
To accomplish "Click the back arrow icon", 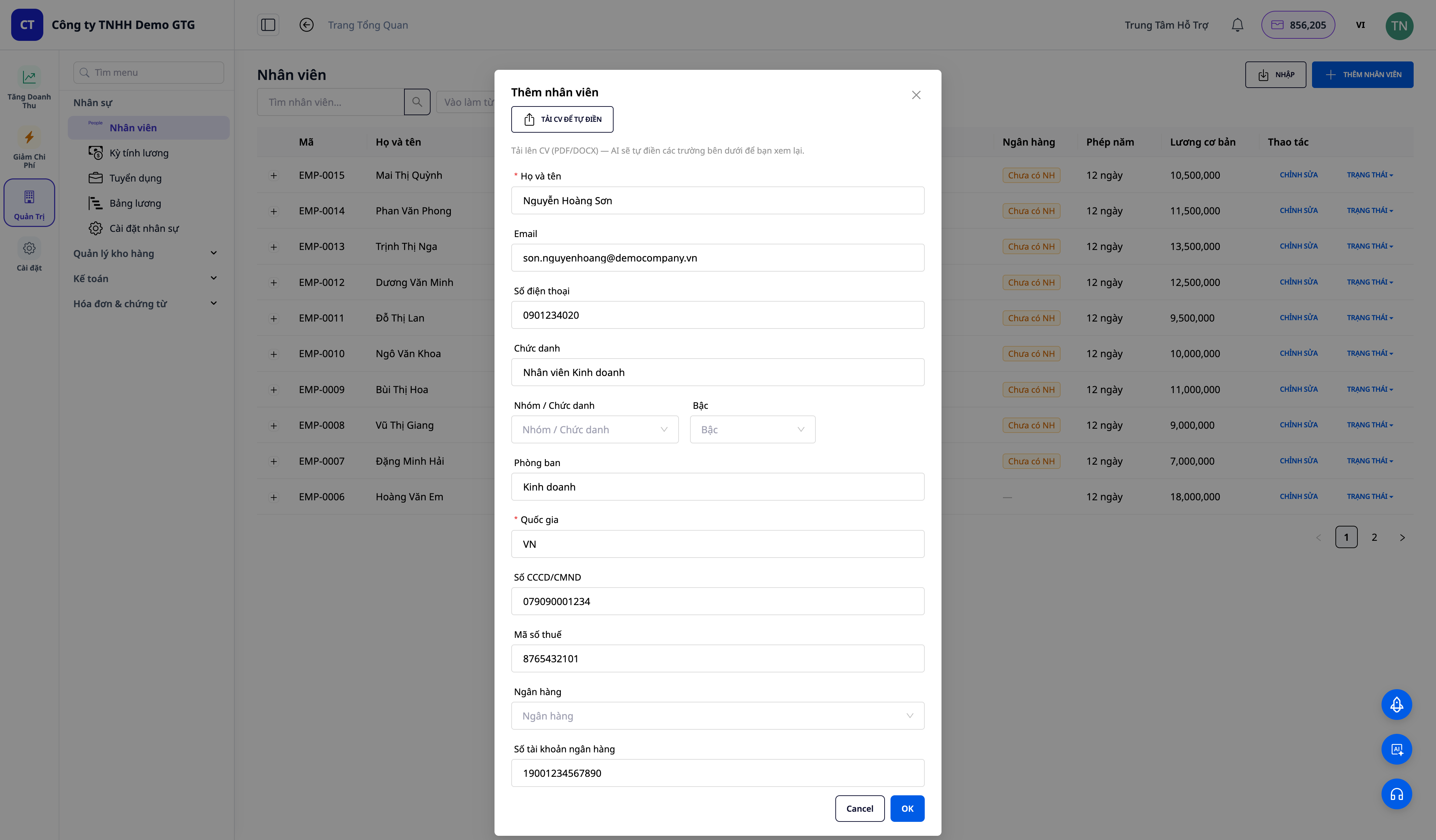I will pos(307,25).
